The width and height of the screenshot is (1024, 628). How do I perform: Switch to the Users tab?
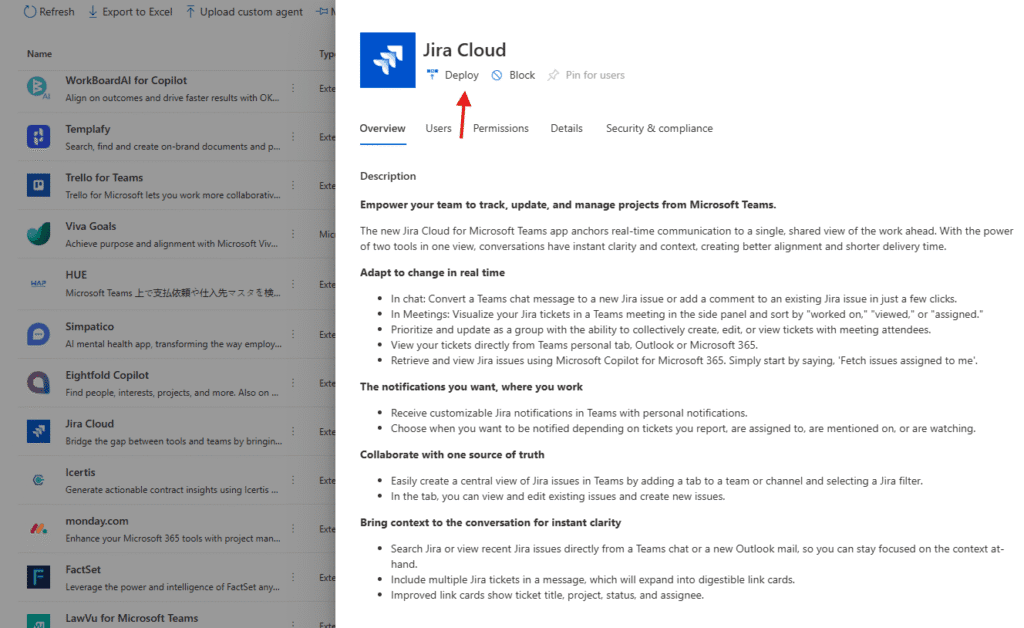[438, 128]
